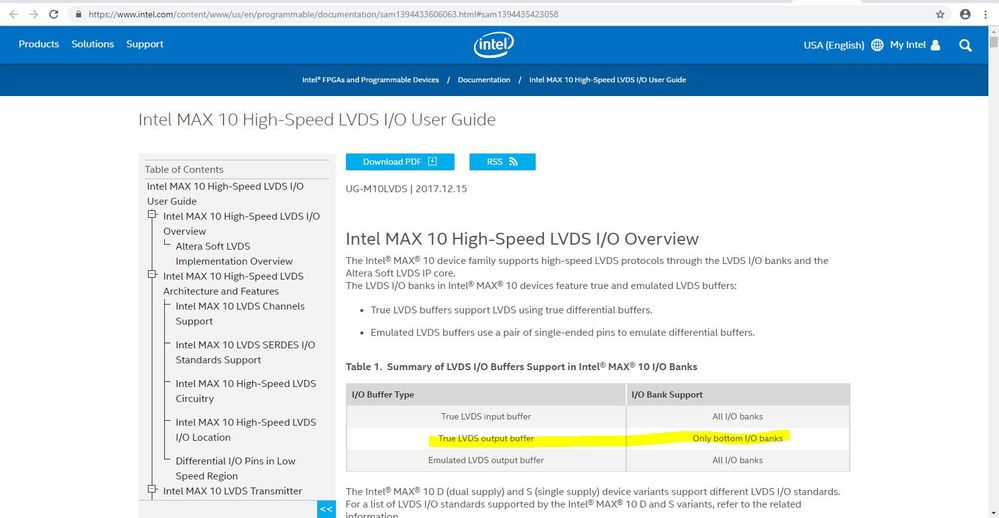Collapse the Intel MAX 10 High-Speed LVDS I/O Overview tree node
The image size is (999, 518).
point(152,215)
